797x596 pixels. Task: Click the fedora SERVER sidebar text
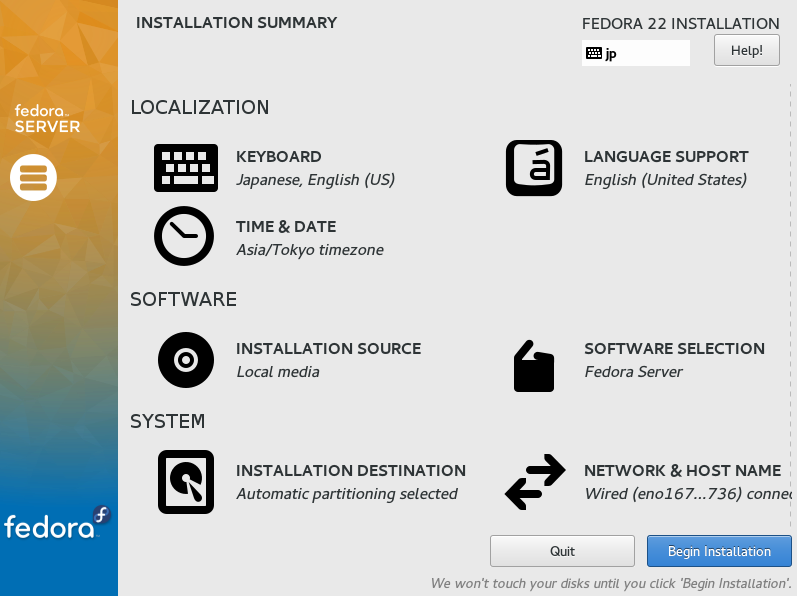coord(47,119)
